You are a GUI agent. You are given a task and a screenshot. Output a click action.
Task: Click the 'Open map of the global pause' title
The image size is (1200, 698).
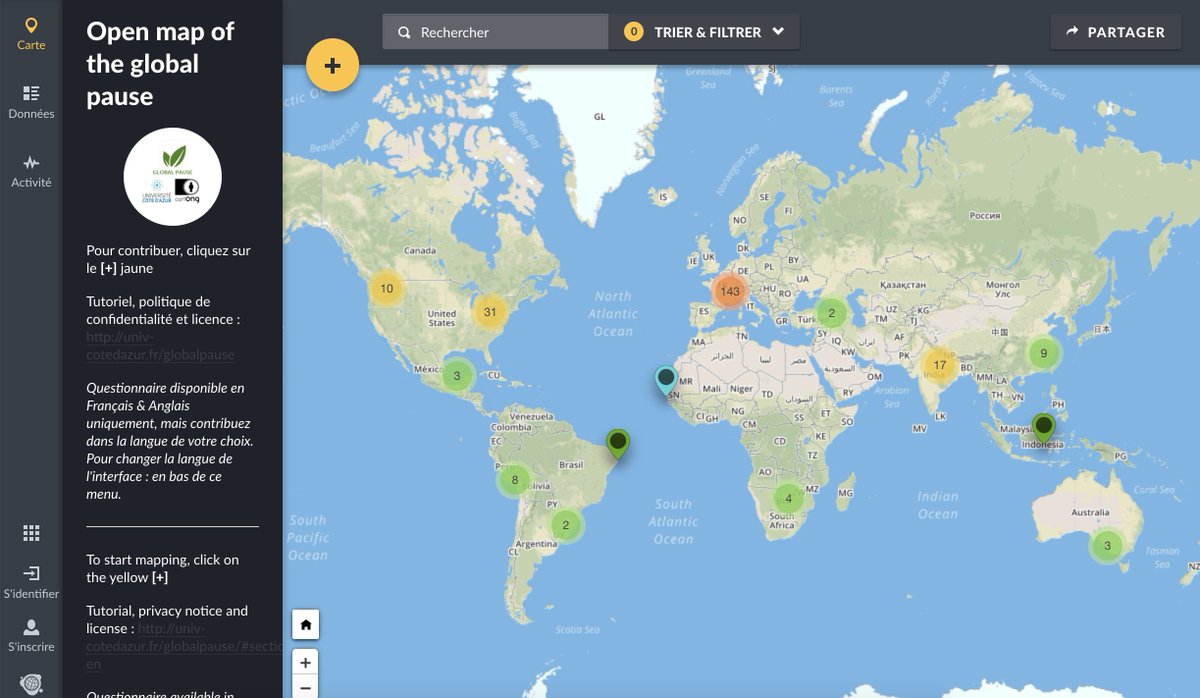[x=160, y=64]
